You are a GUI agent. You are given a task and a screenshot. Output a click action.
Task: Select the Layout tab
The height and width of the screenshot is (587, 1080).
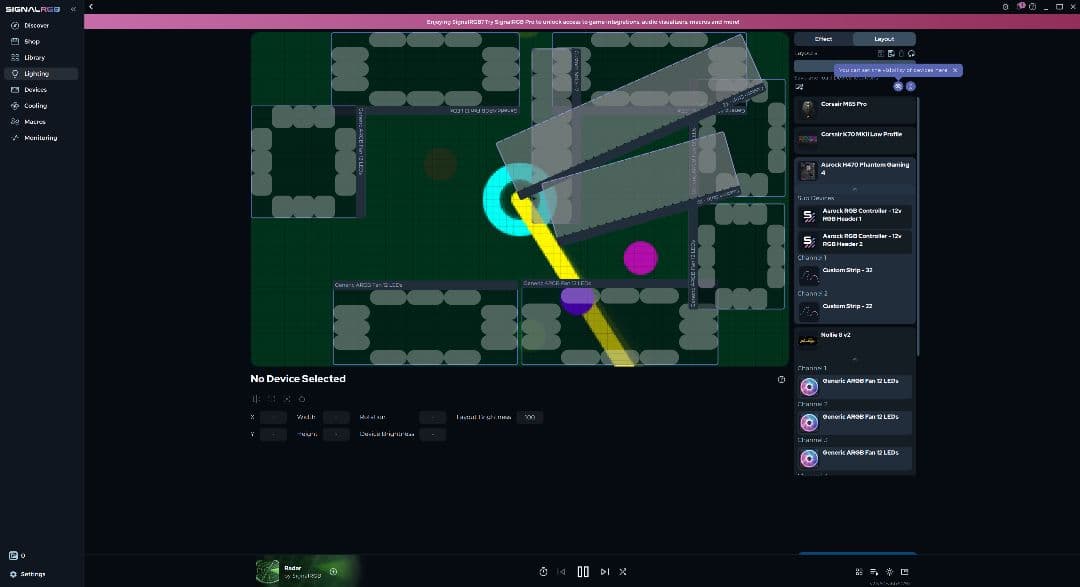pyautogui.click(x=884, y=39)
